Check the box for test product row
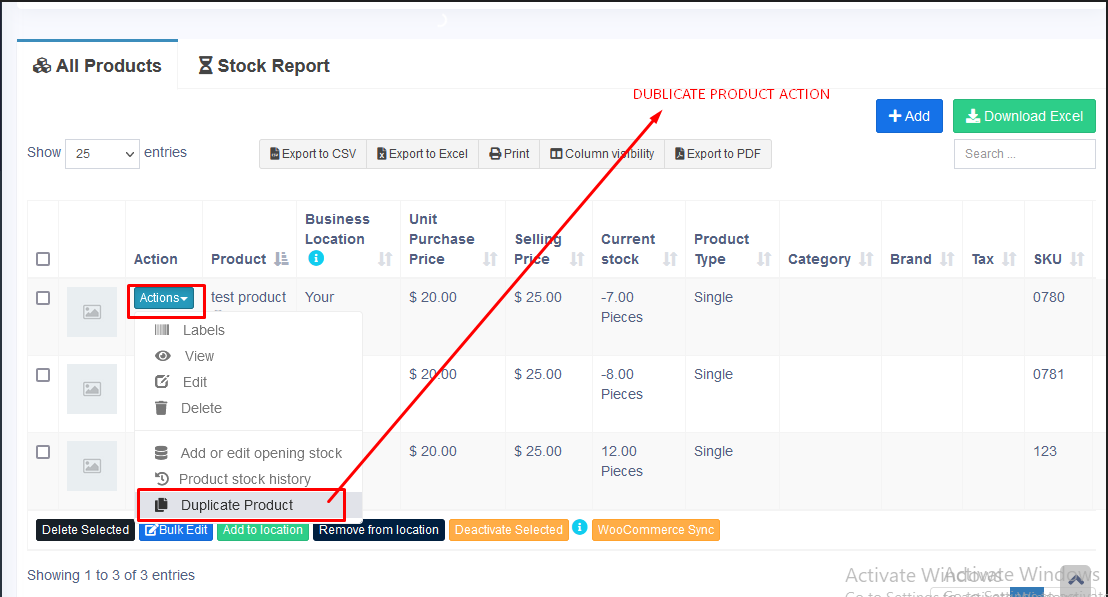 pos(43,298)
